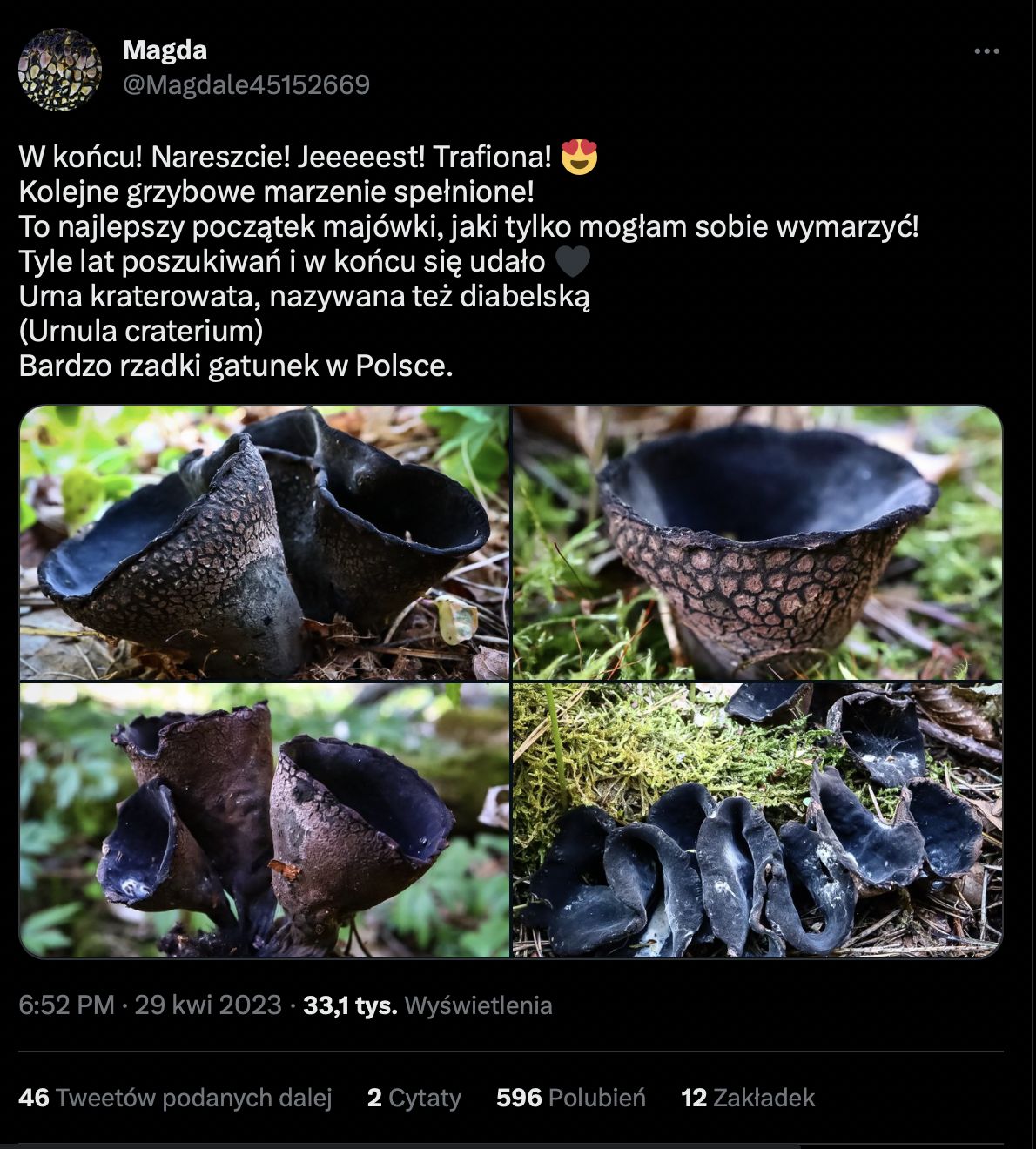Click the "Kolejne grzybowe marzenie spełnione!" line

pos(276,191)
